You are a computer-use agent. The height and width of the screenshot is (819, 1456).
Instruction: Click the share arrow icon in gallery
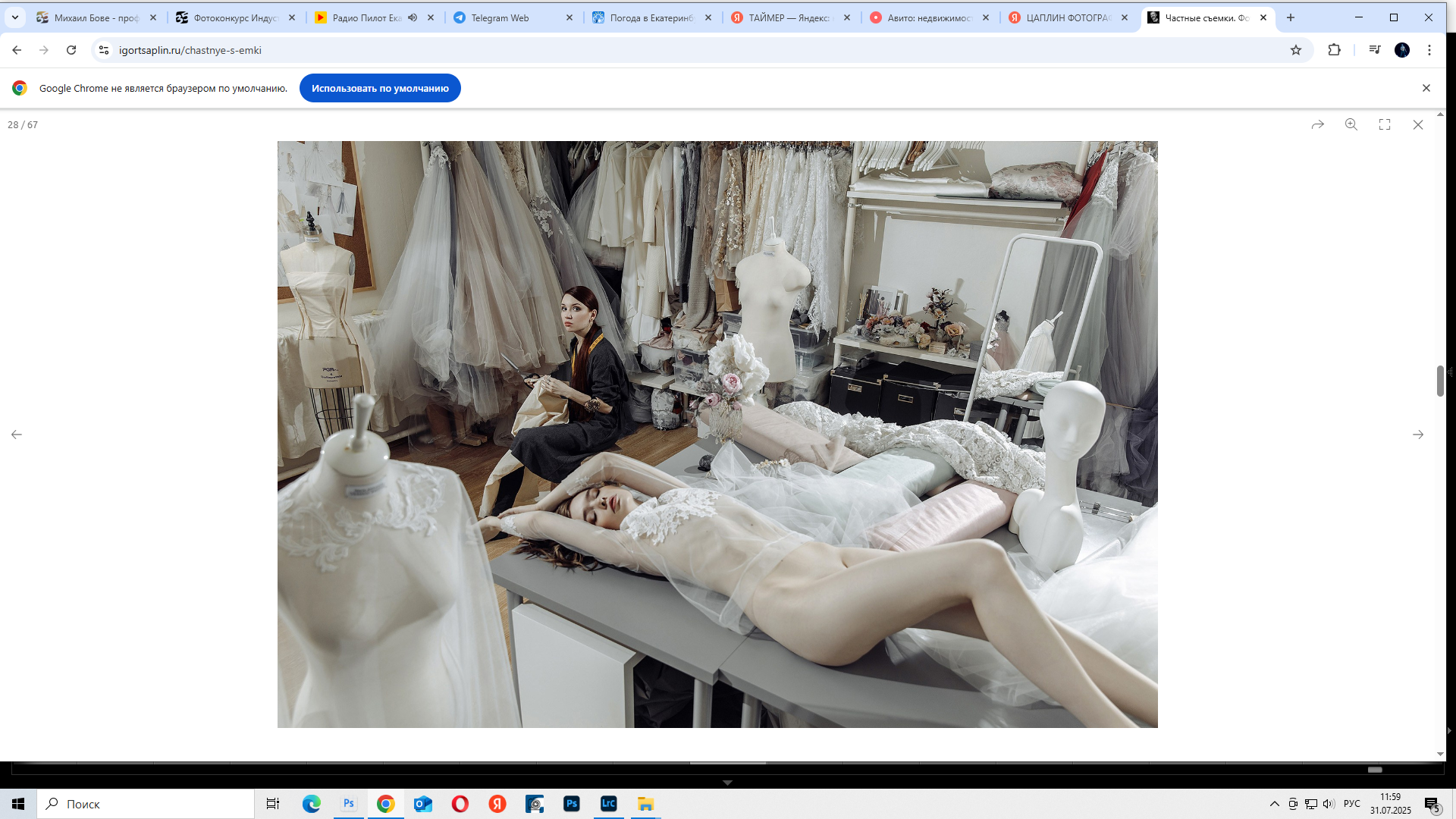pos(1318,124)
